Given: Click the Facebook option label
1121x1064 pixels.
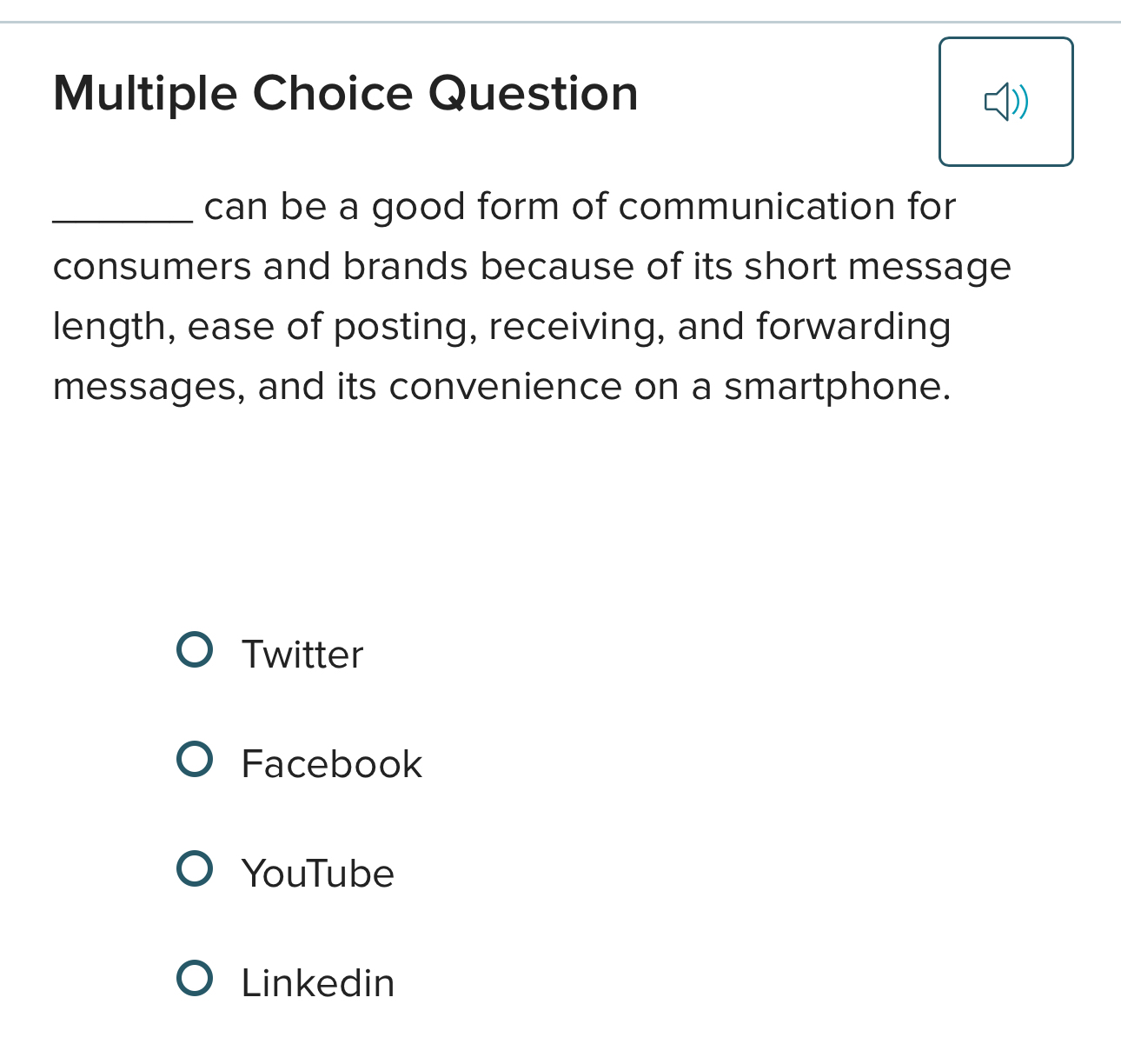Looking at the screenshot, I should pyautogui.click(x=330, y=764).
